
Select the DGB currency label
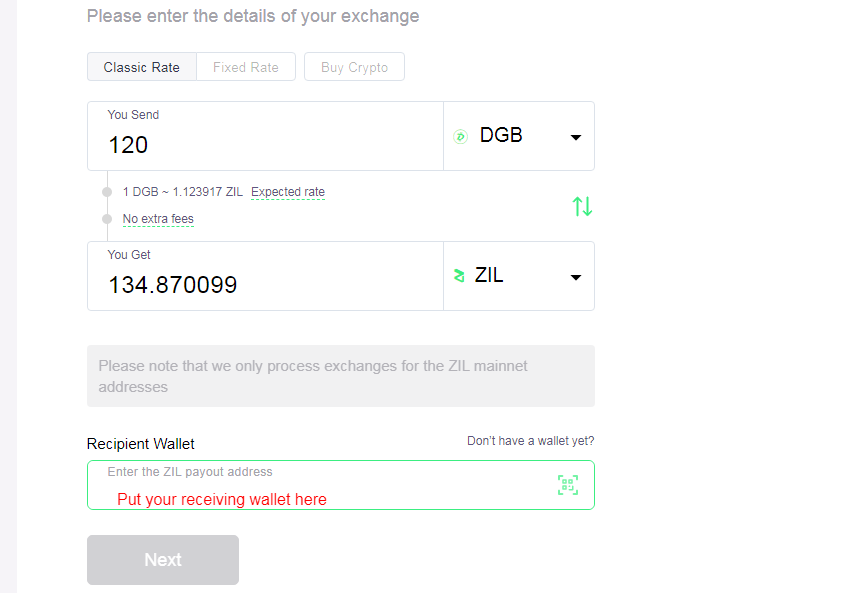(x=501, y=135)
